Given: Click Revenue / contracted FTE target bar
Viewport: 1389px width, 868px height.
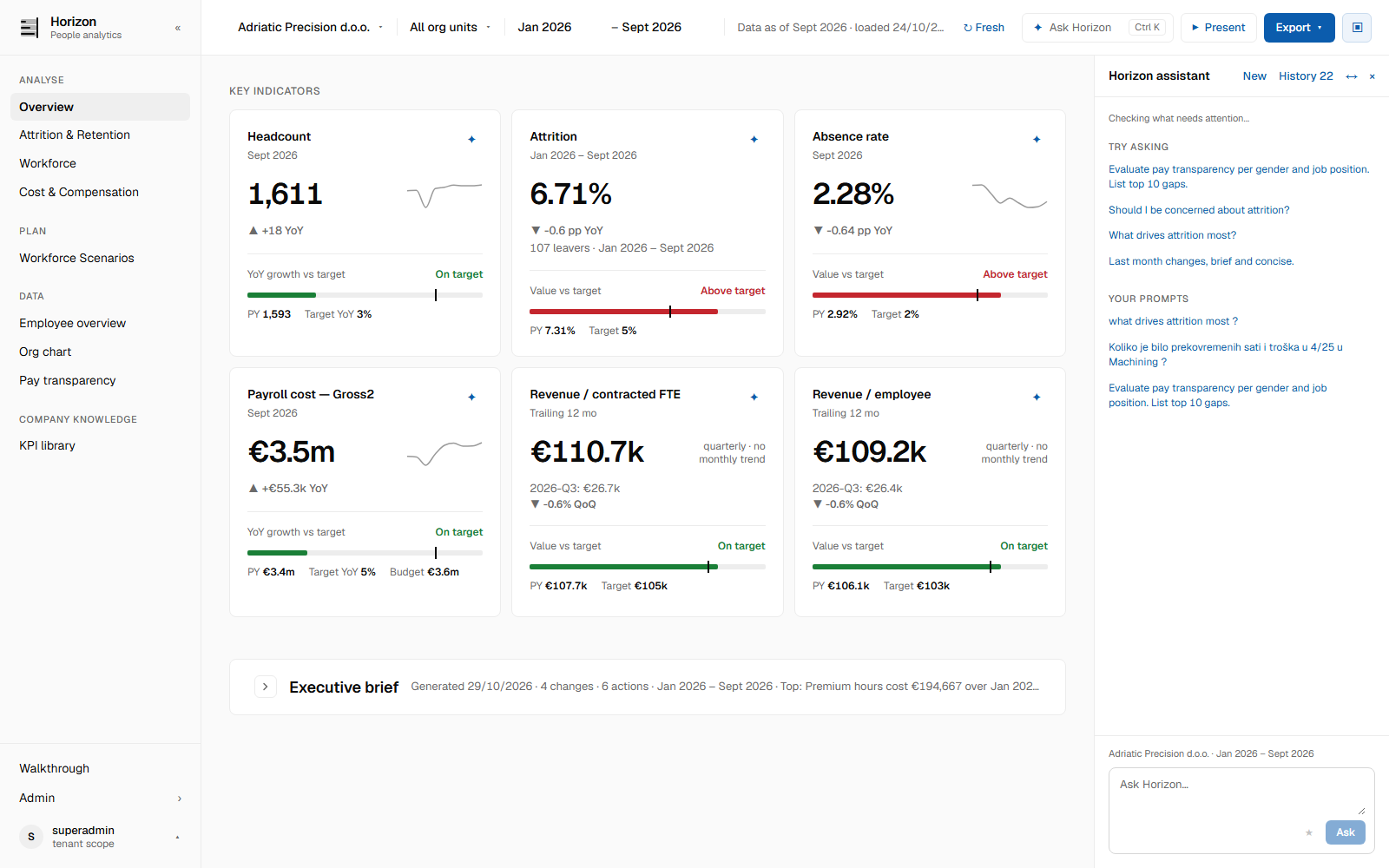Looking at the screenshot, I should [x=648, y=567].
